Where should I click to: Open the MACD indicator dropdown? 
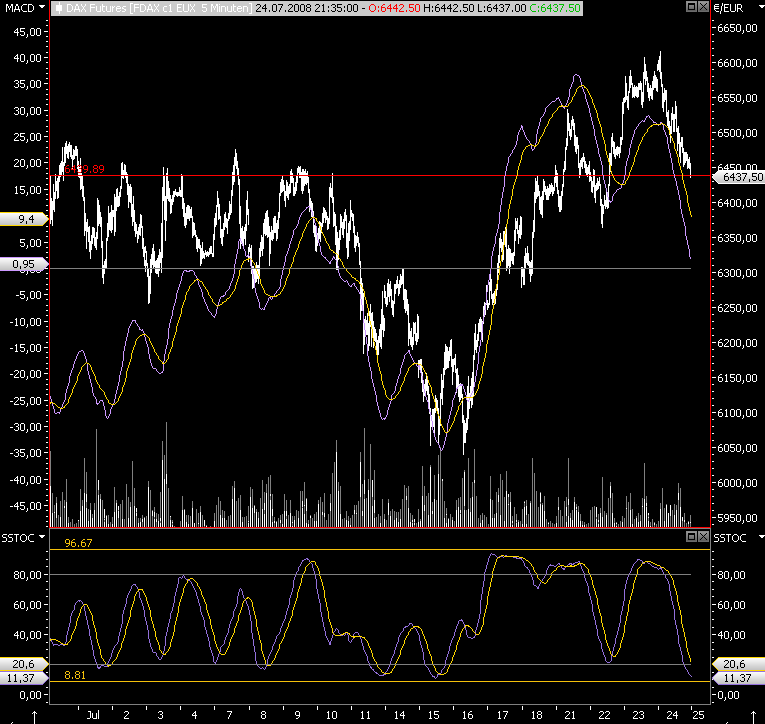pos(41,7)
